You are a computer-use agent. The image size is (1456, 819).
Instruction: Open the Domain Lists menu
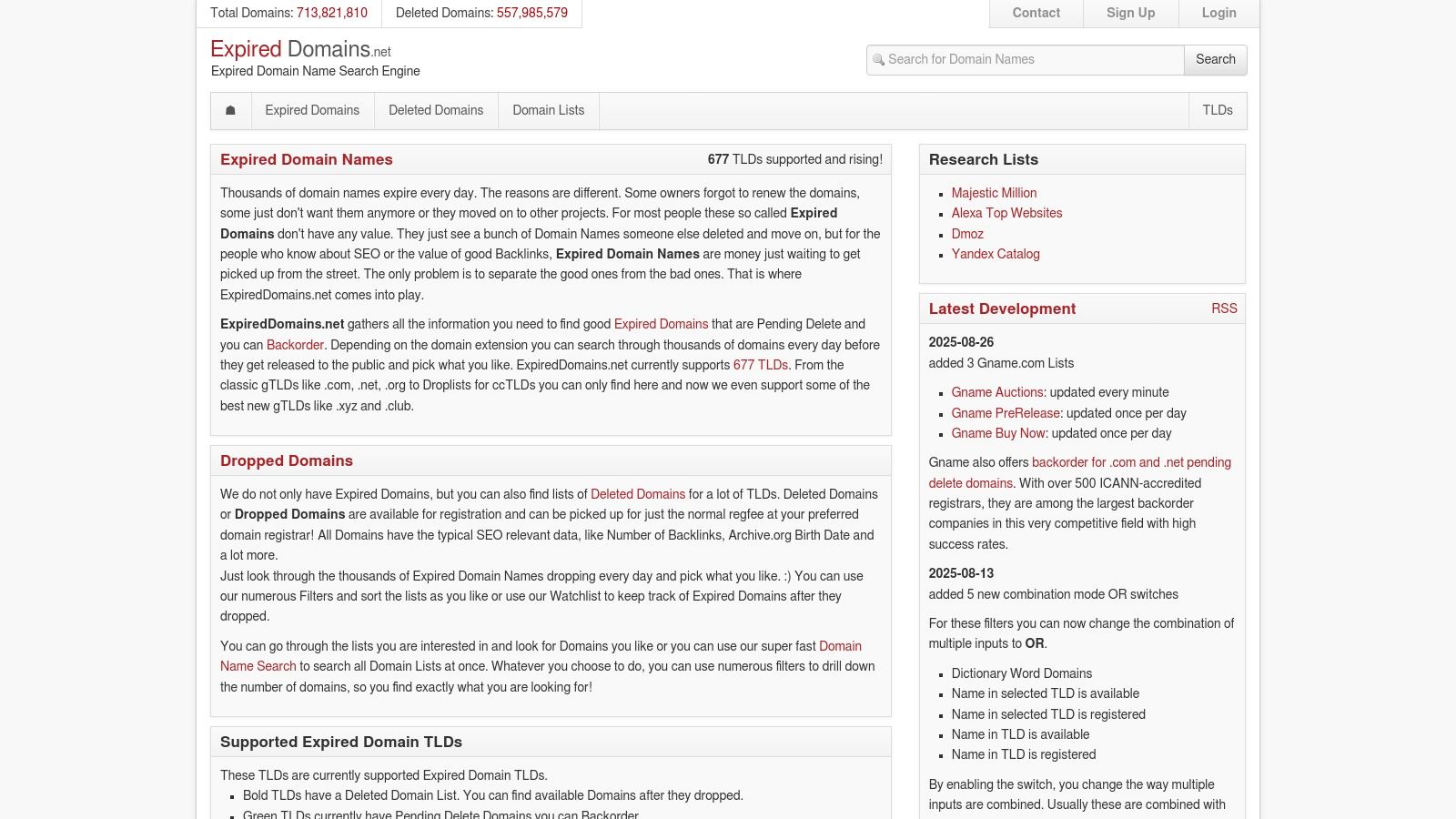coord(548,110)
